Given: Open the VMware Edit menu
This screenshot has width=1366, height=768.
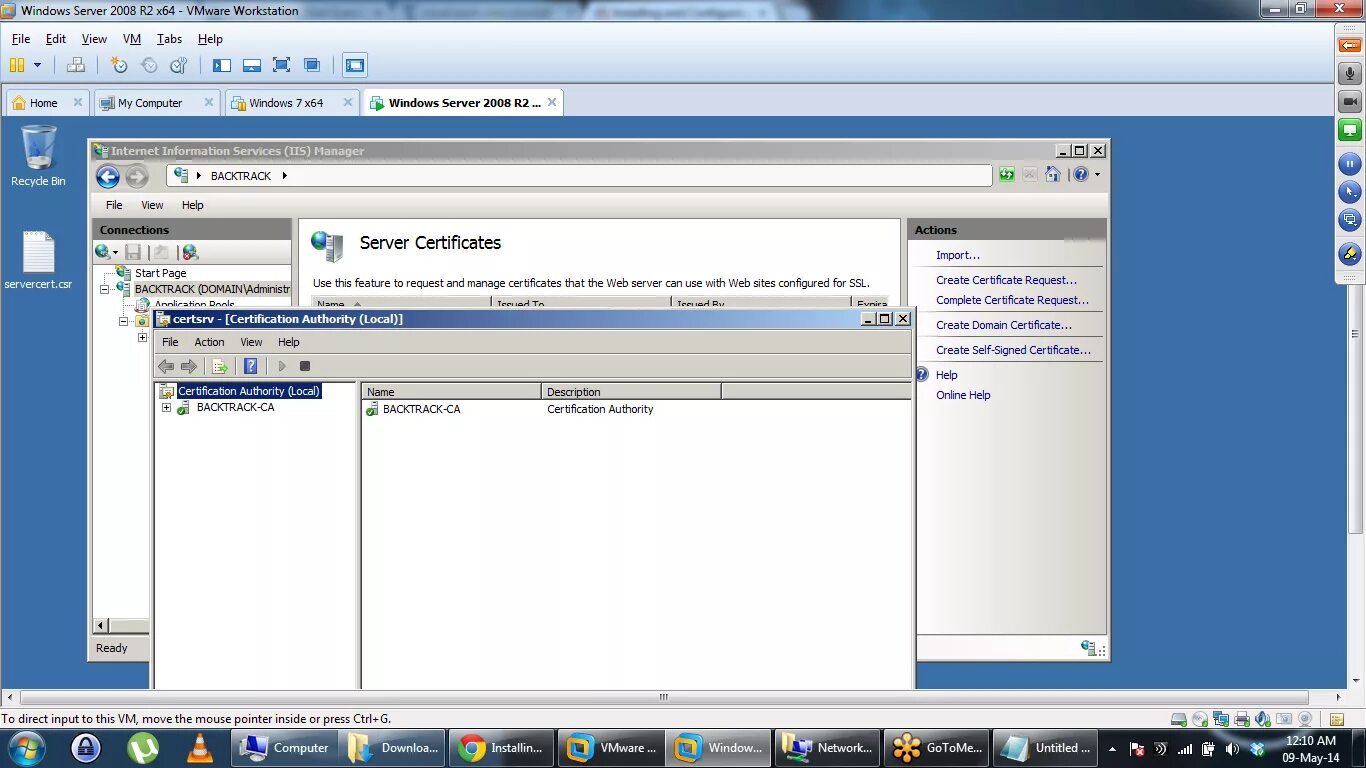Looking at the screenshot, I should pos(56,39).
